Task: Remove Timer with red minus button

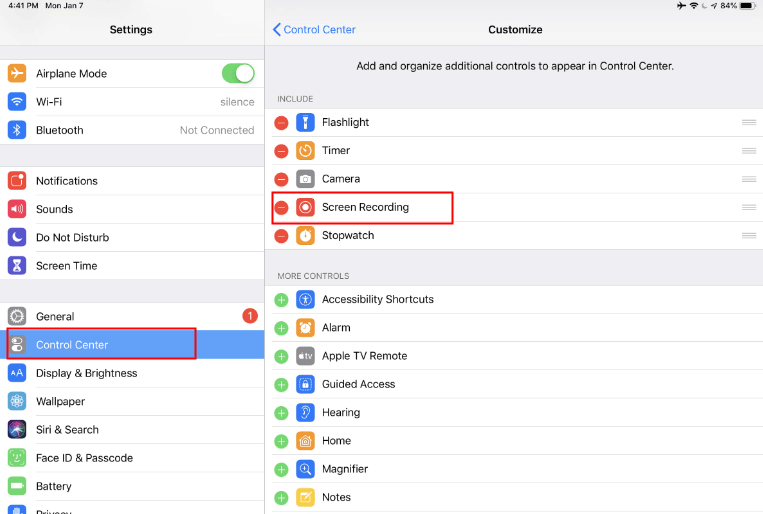Action: [x=281, y=151]
